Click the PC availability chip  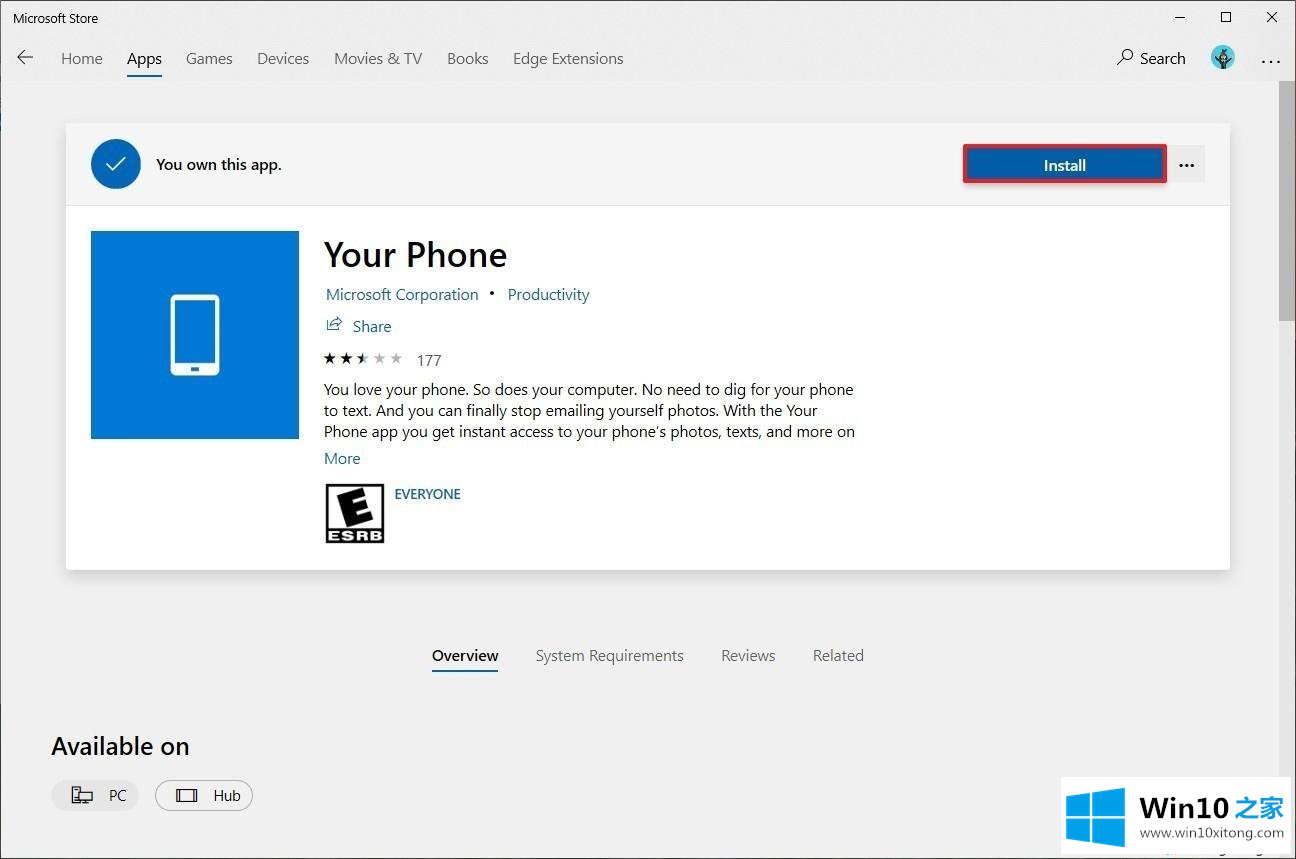coord(95,796)
